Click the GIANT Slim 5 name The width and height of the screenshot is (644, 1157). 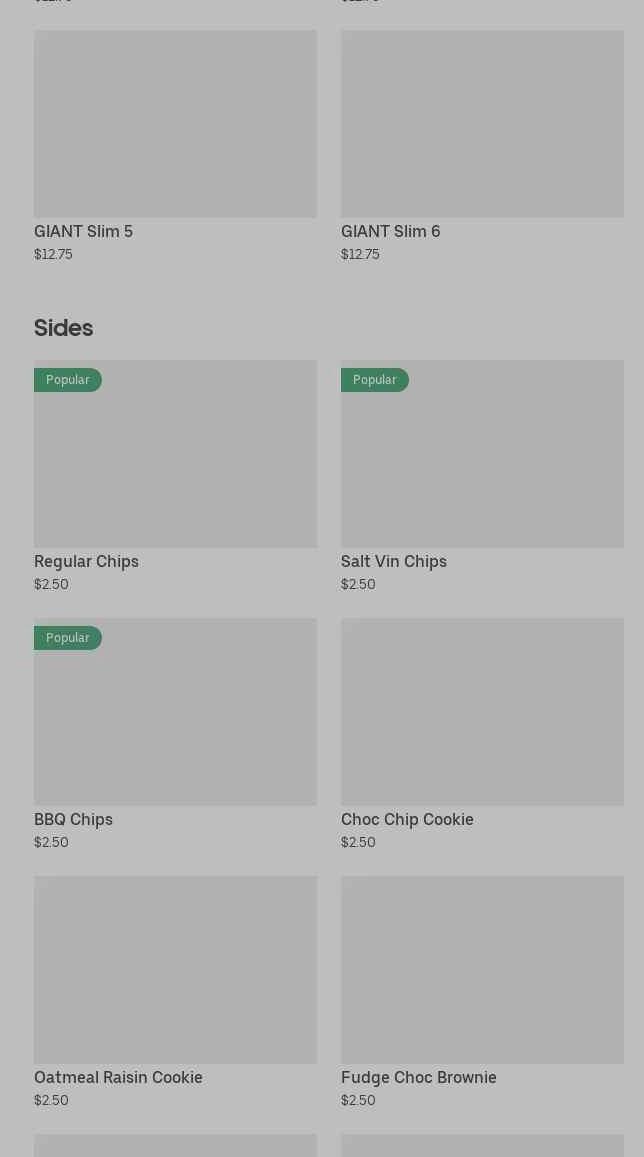pos(83,231)
